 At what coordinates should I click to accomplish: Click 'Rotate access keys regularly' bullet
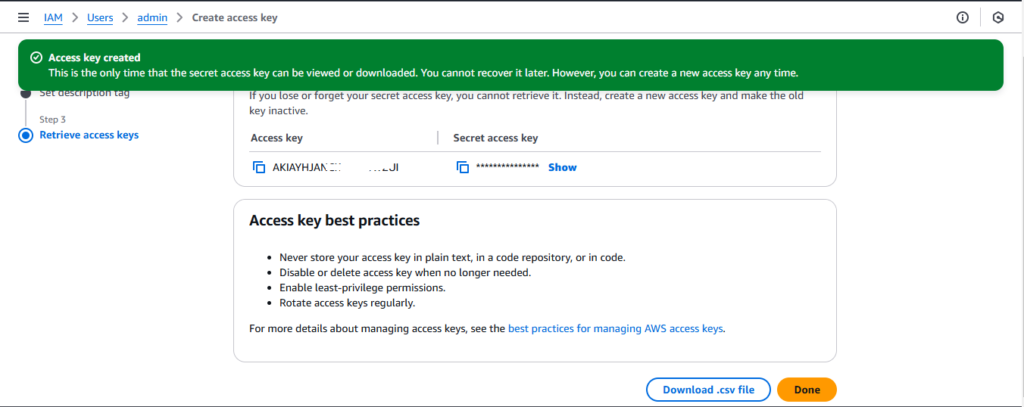click(347, 303)
